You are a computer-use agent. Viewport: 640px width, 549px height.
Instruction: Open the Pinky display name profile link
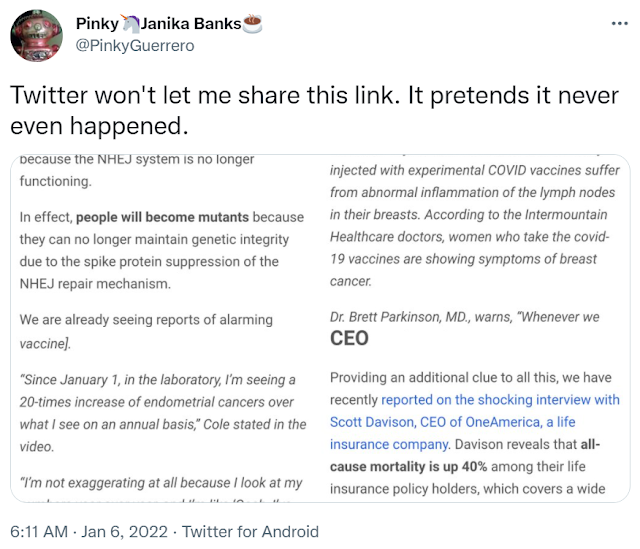coord(97,23)
